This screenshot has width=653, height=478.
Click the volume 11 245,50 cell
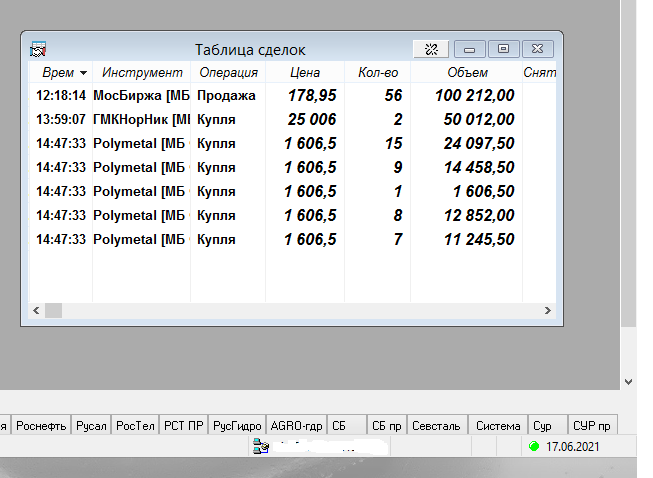click(x=467, y=239)
